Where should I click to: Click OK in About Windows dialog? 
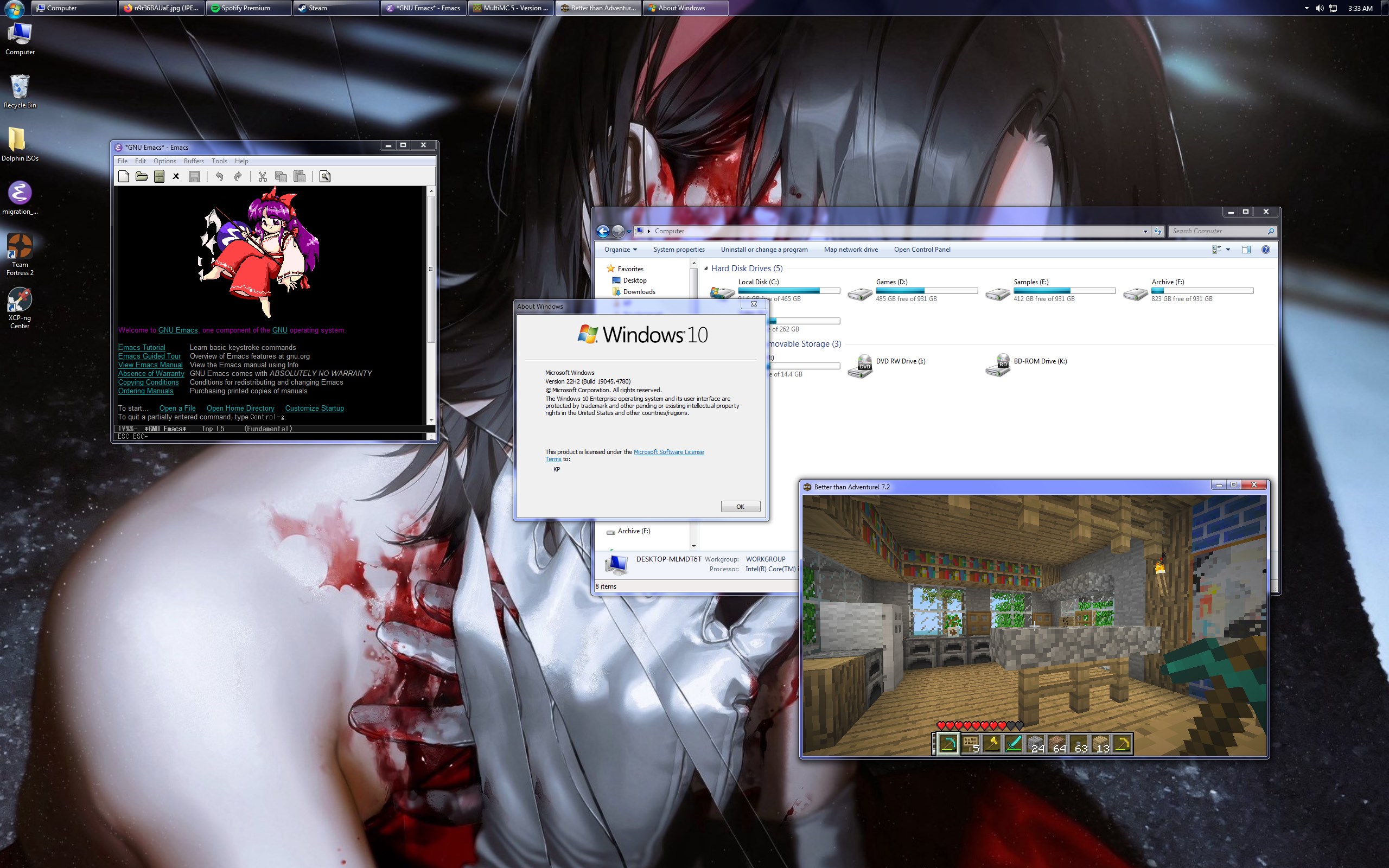tap(741, 506)
